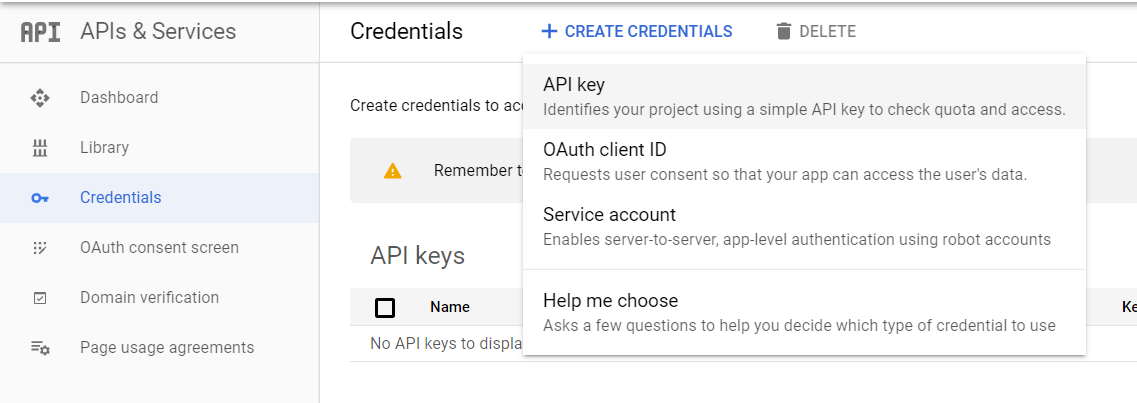Open the OAuth consent screen page
The image size is (1137, 403).
pos(160,248)
